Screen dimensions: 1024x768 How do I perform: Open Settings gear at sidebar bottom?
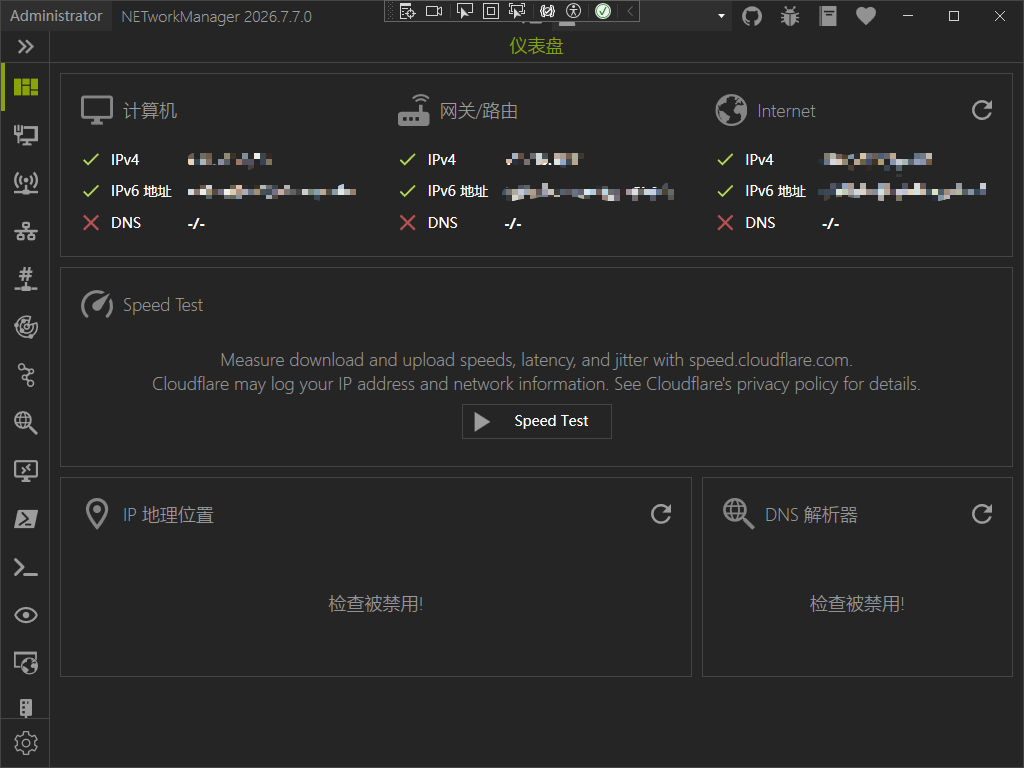pos(25,743)
